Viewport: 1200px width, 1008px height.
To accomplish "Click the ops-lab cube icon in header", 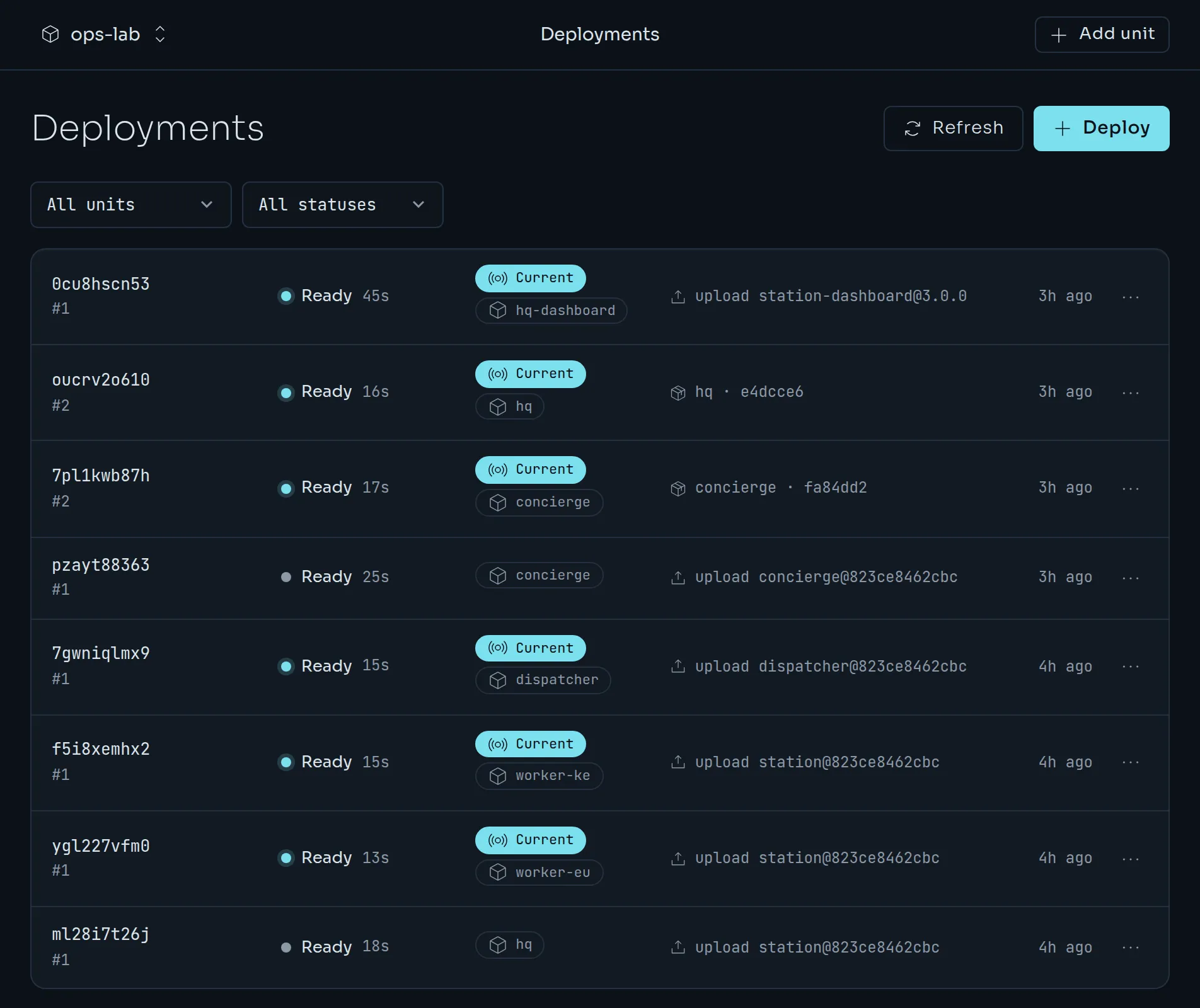I will point(50,34).
